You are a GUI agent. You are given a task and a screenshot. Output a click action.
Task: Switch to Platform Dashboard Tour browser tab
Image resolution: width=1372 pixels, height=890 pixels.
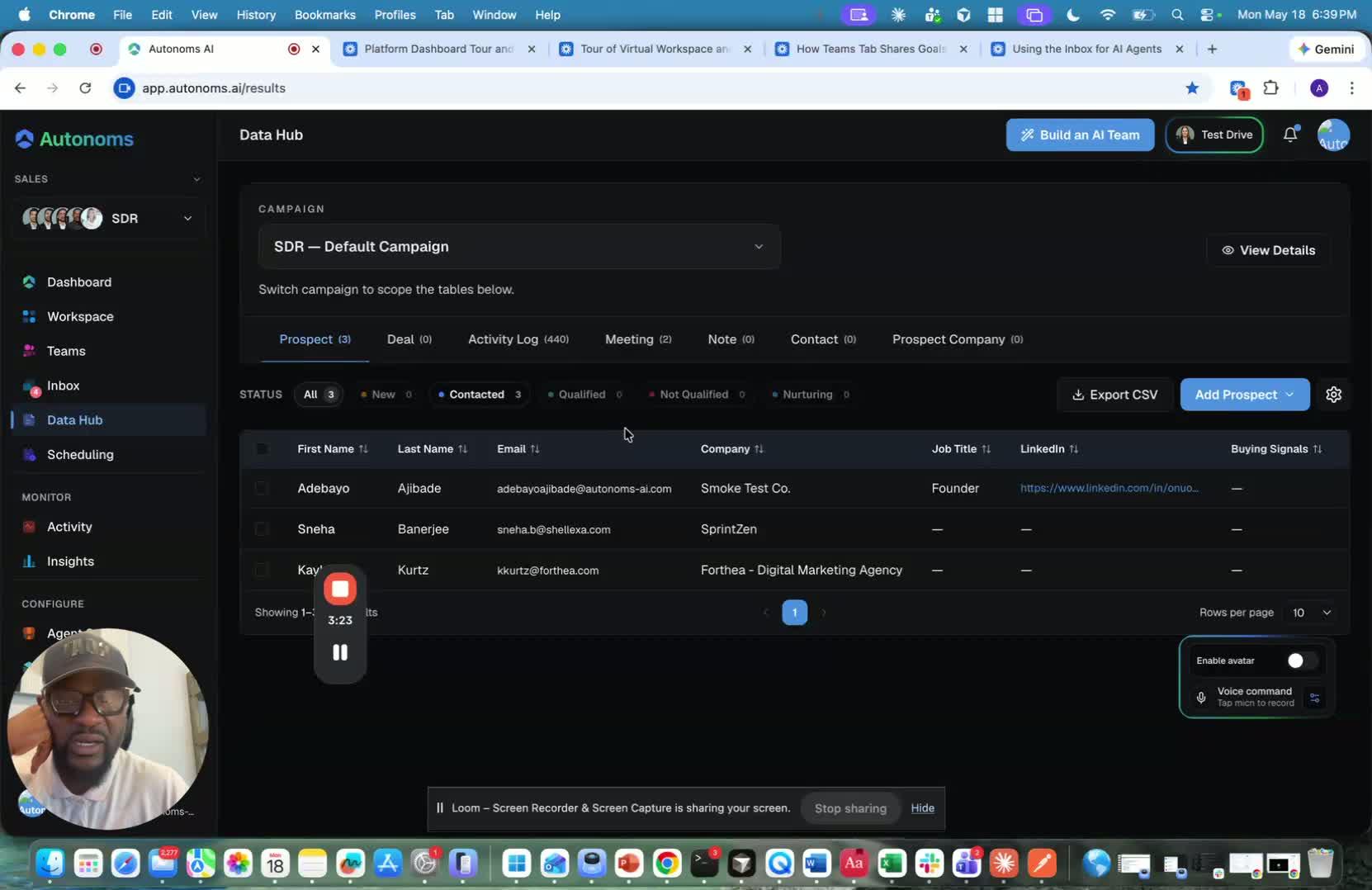pyautogui.click(x=438, y=49)
